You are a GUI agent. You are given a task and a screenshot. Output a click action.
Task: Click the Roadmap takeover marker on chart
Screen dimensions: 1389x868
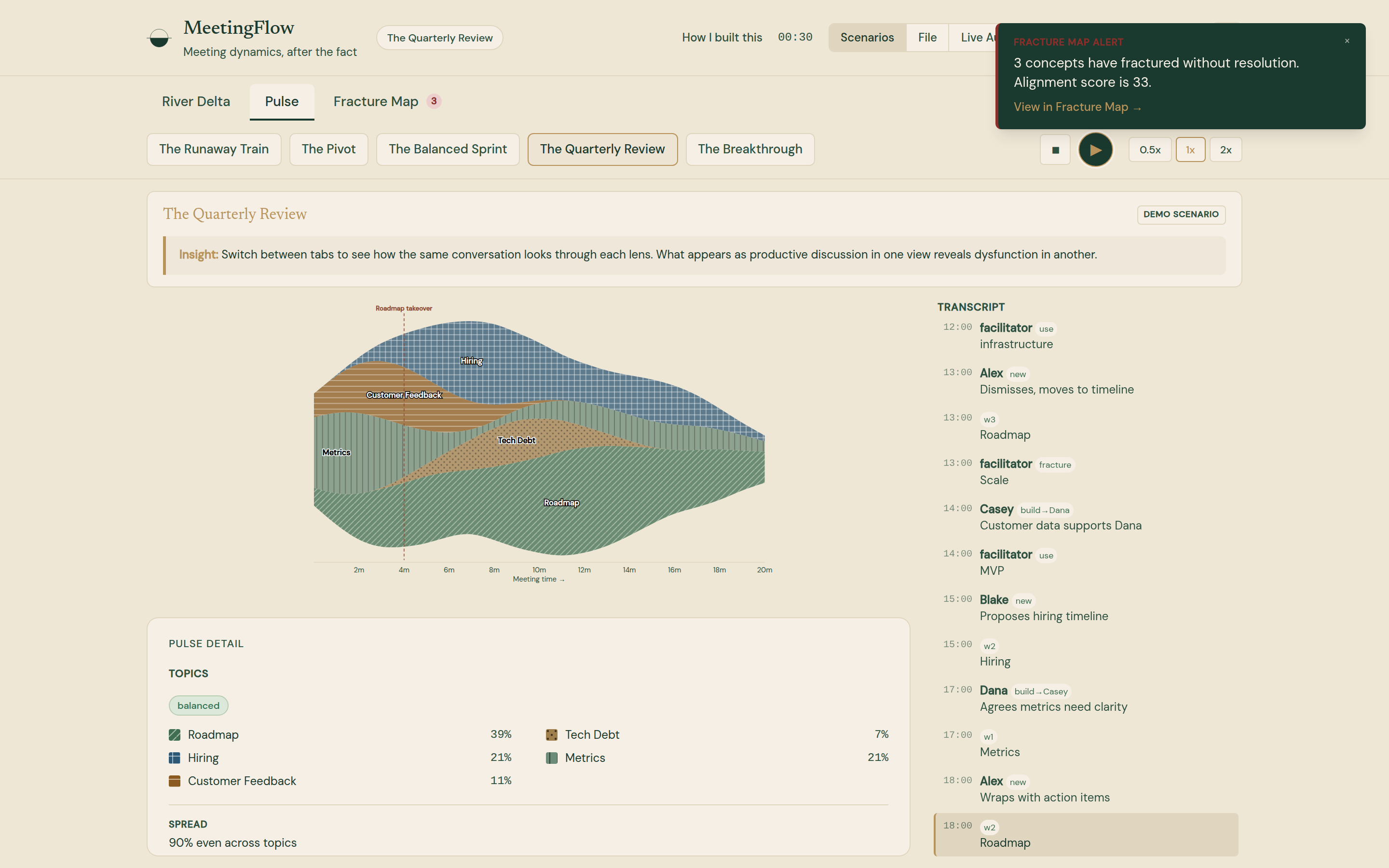(404, 308)
